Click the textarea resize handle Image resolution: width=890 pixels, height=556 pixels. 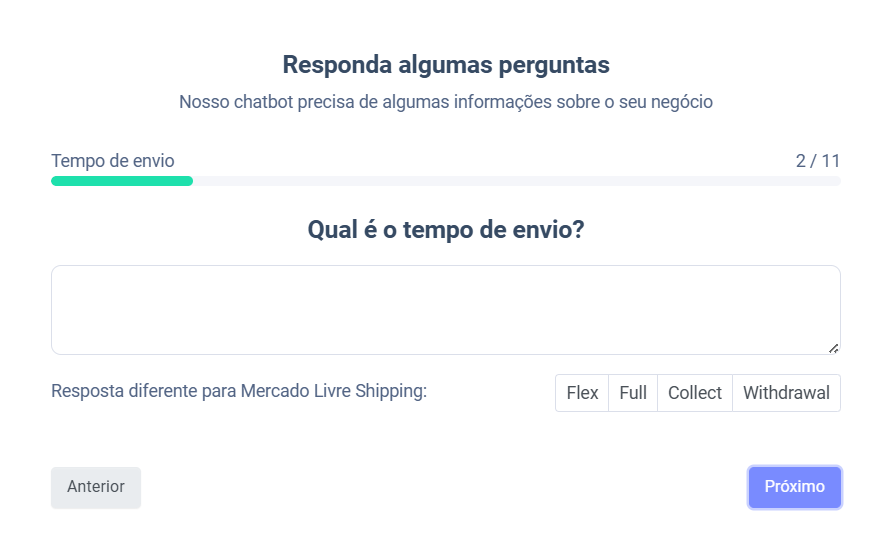833,348
